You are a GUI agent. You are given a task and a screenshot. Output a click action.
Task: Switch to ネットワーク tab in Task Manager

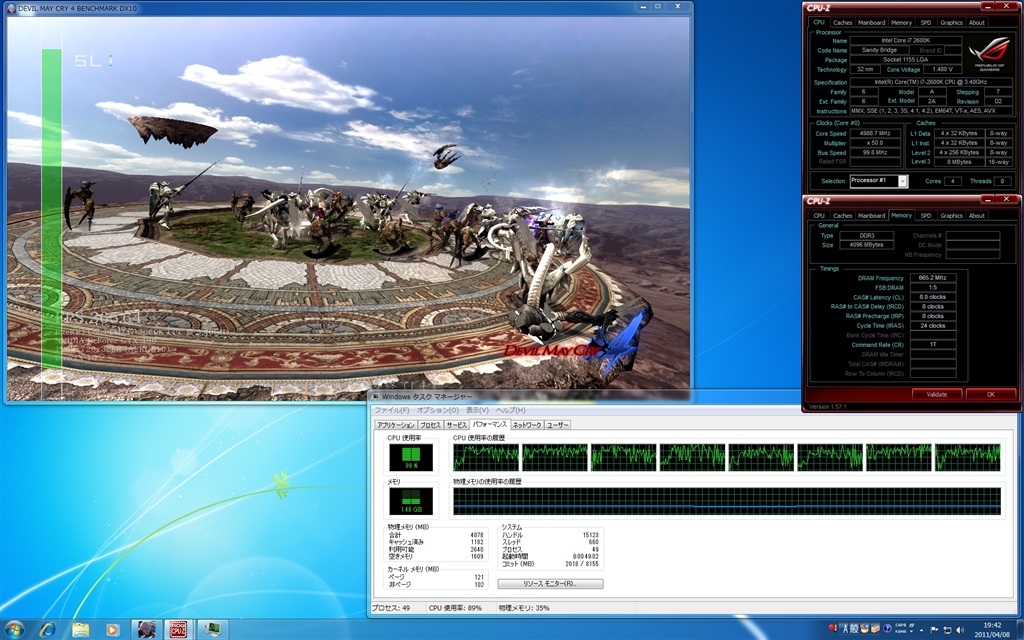click(x=526, y=425)
